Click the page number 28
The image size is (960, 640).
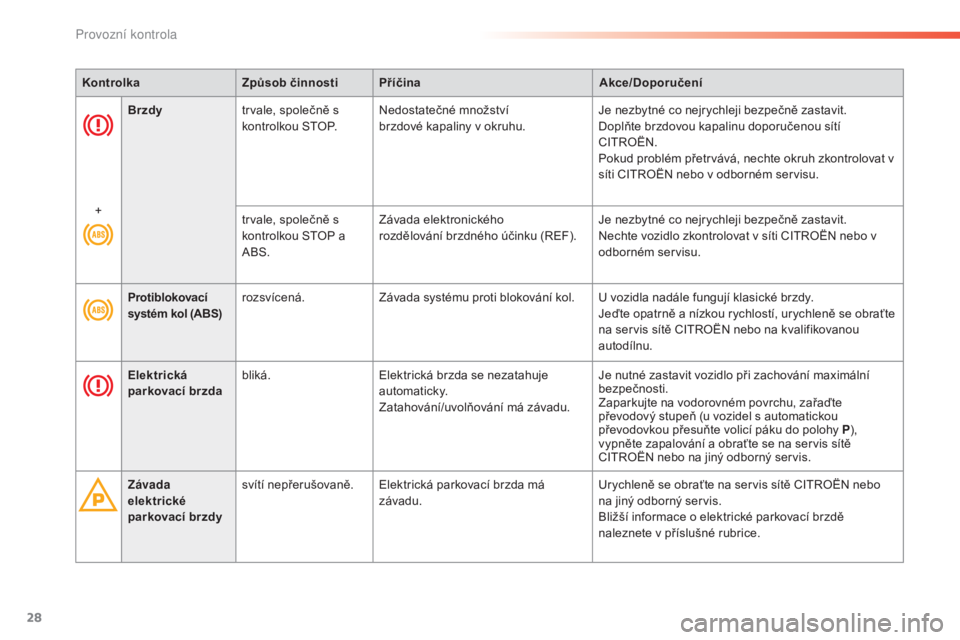[34, 617]
